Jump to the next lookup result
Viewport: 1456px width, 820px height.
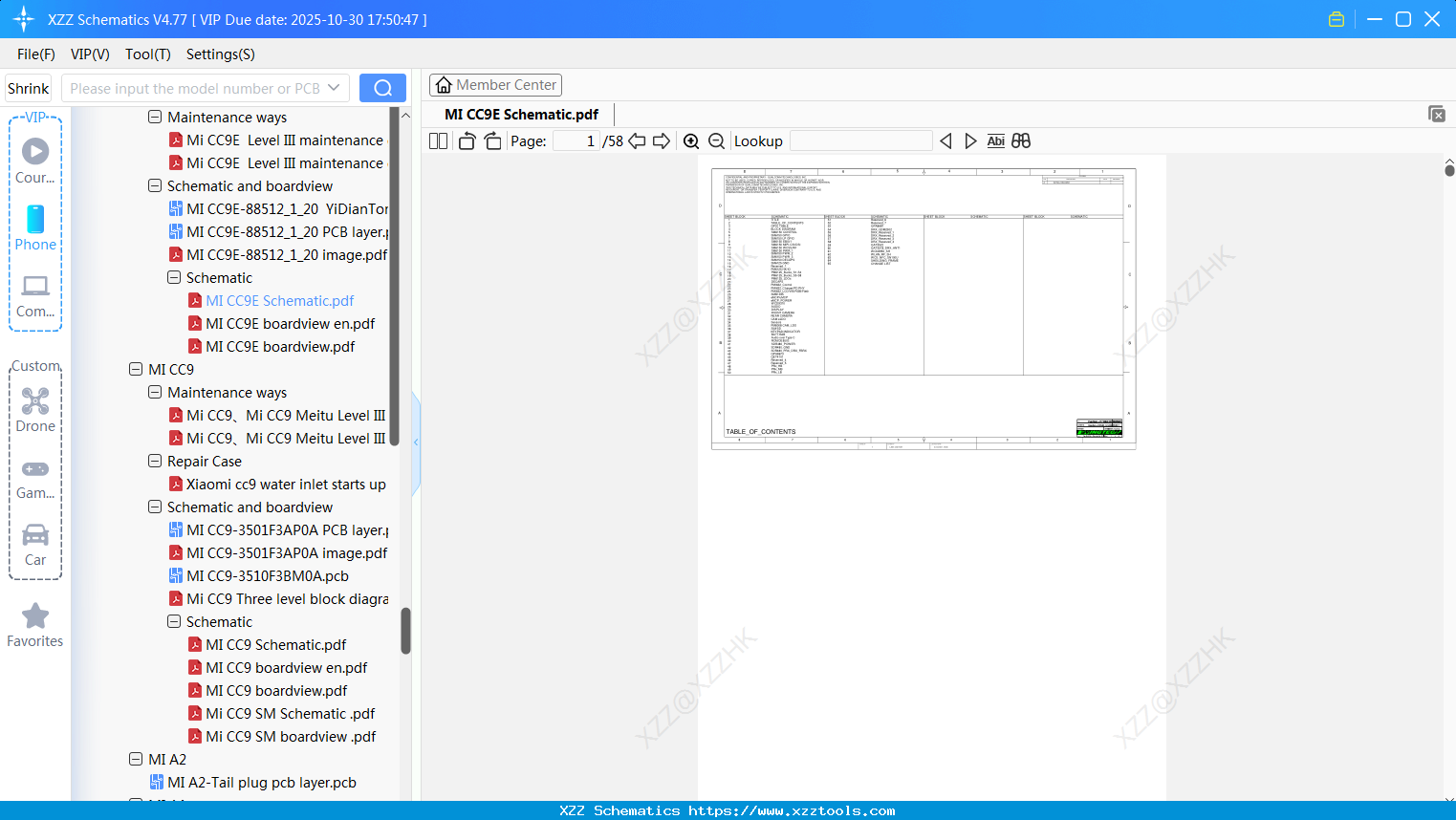[x=970, y=141]
